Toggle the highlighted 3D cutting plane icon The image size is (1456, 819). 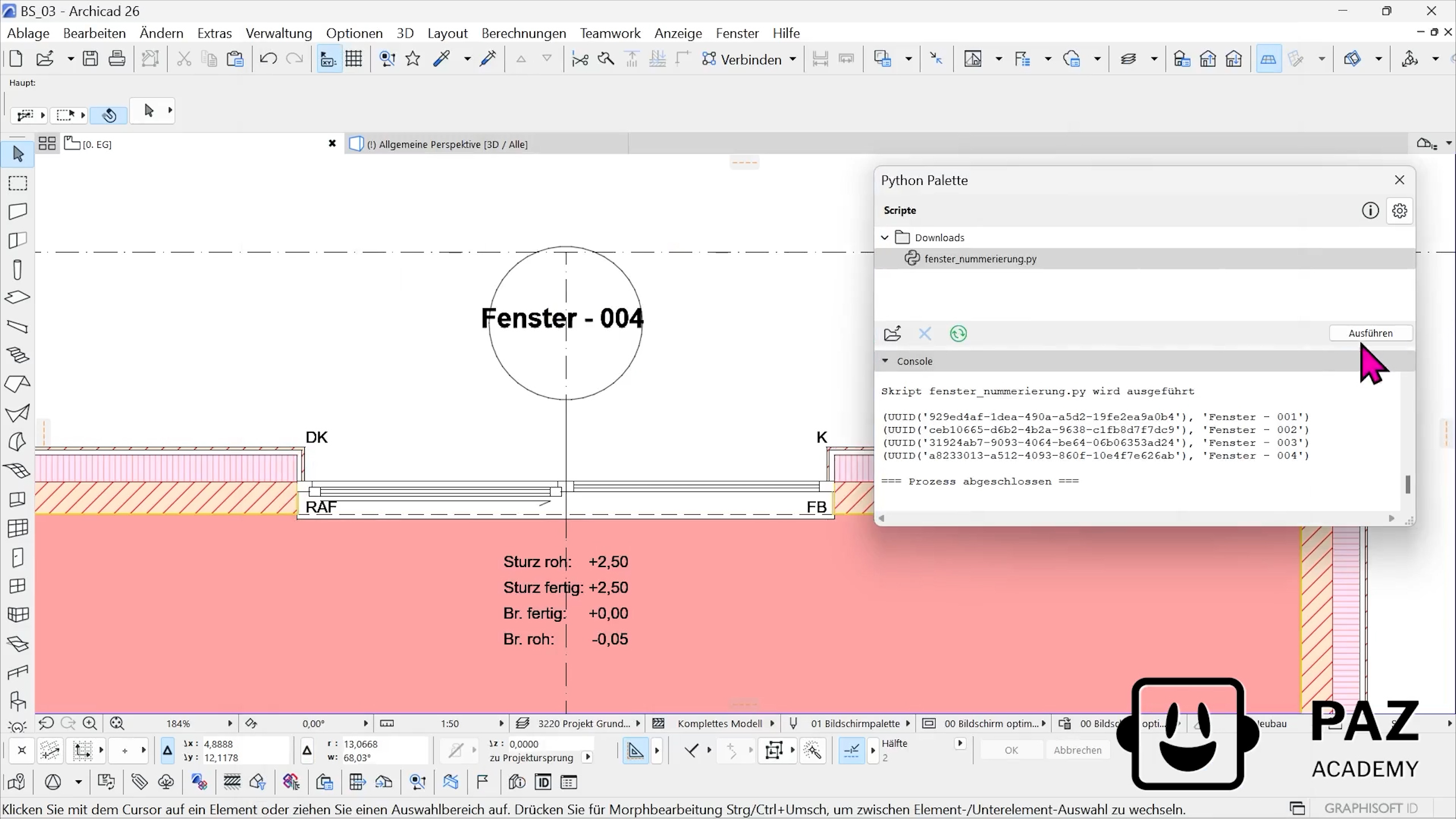(1268, 59)
